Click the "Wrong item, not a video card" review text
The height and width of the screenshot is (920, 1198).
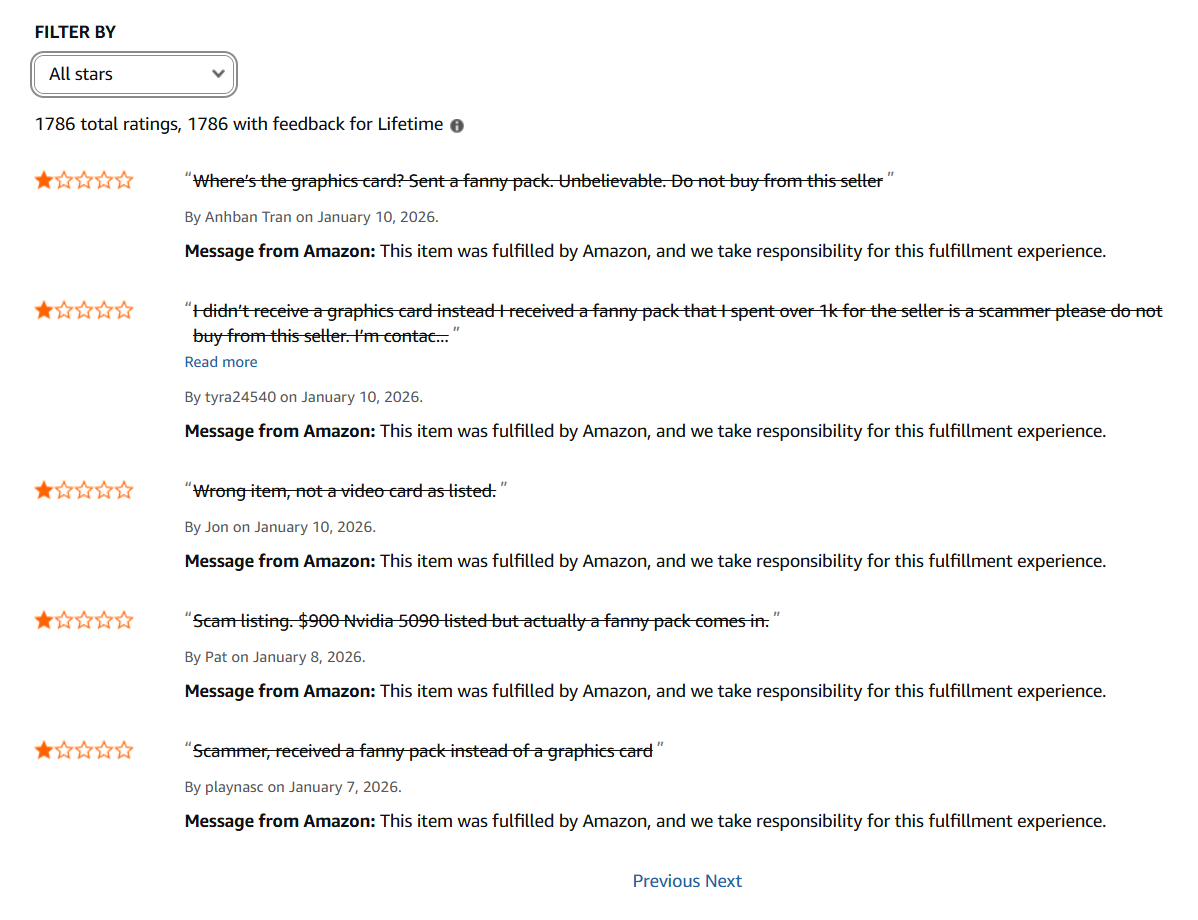click(x=344, y=491)
